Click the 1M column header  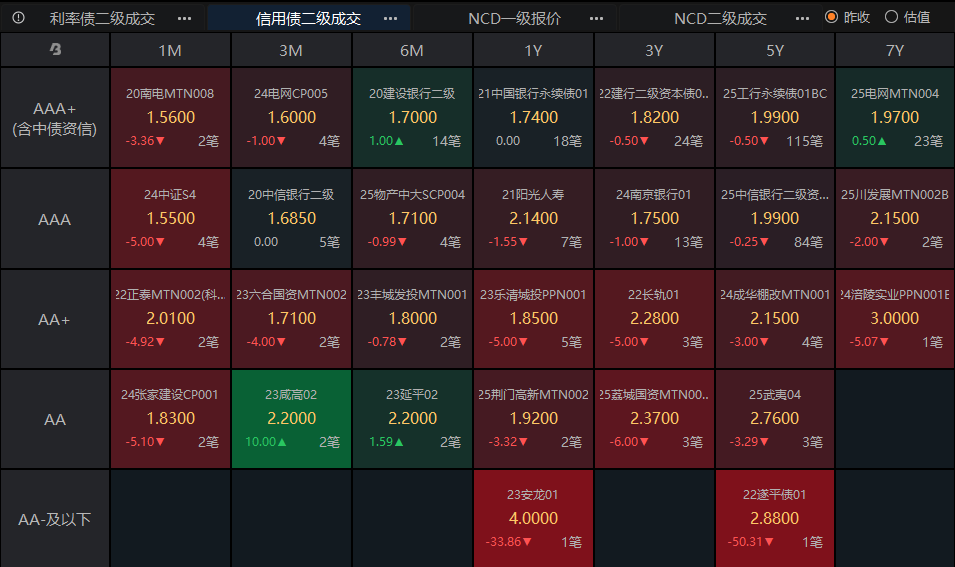click(x=170, y=50)
